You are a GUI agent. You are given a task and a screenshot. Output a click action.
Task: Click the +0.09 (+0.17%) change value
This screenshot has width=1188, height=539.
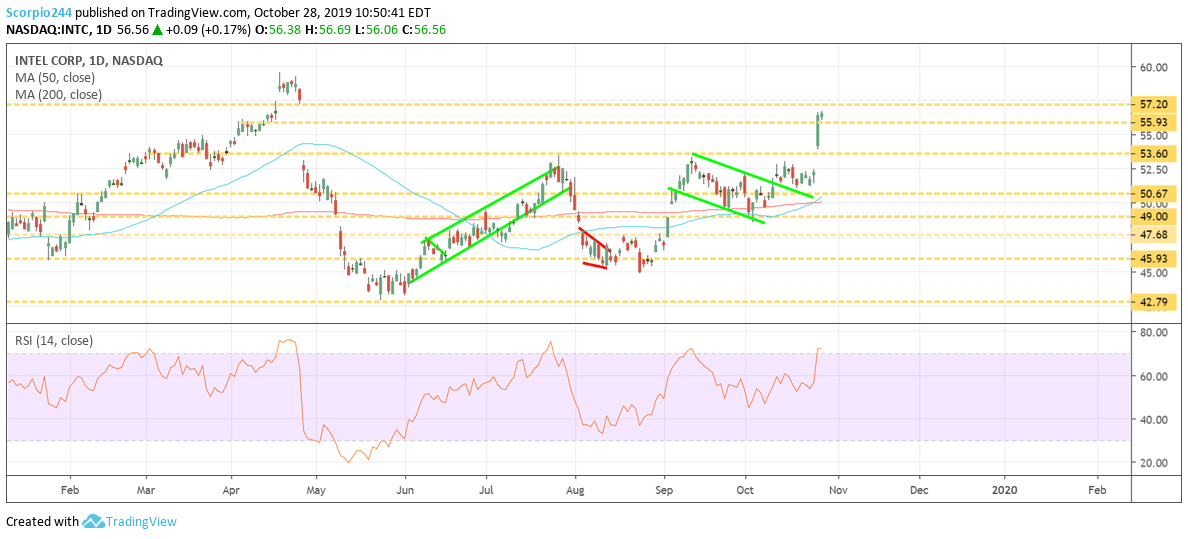pyautogui.click(x=208, y=31)
